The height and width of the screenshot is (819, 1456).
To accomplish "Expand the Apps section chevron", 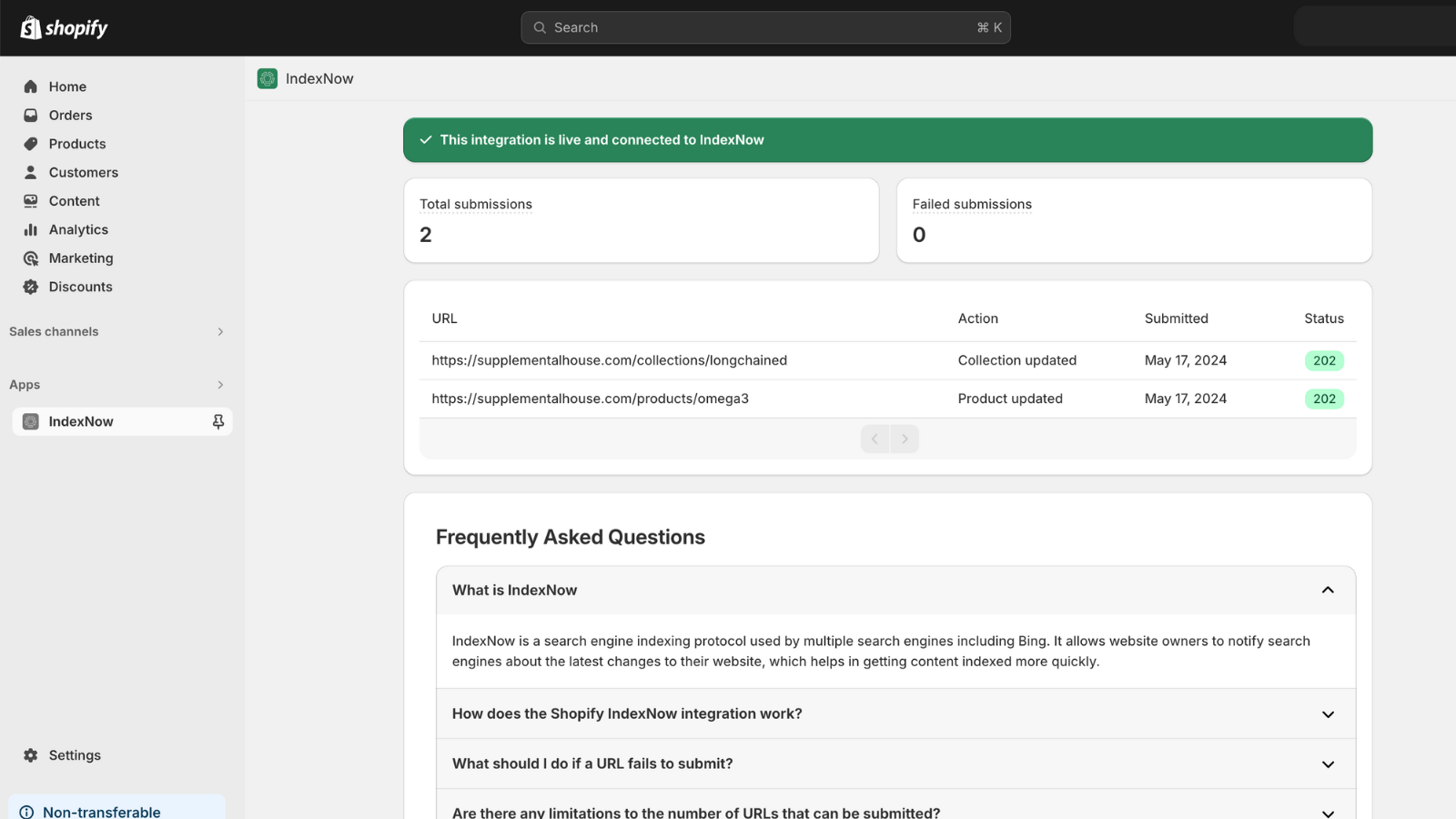I will pyautogui.click(x=220, y=385).
